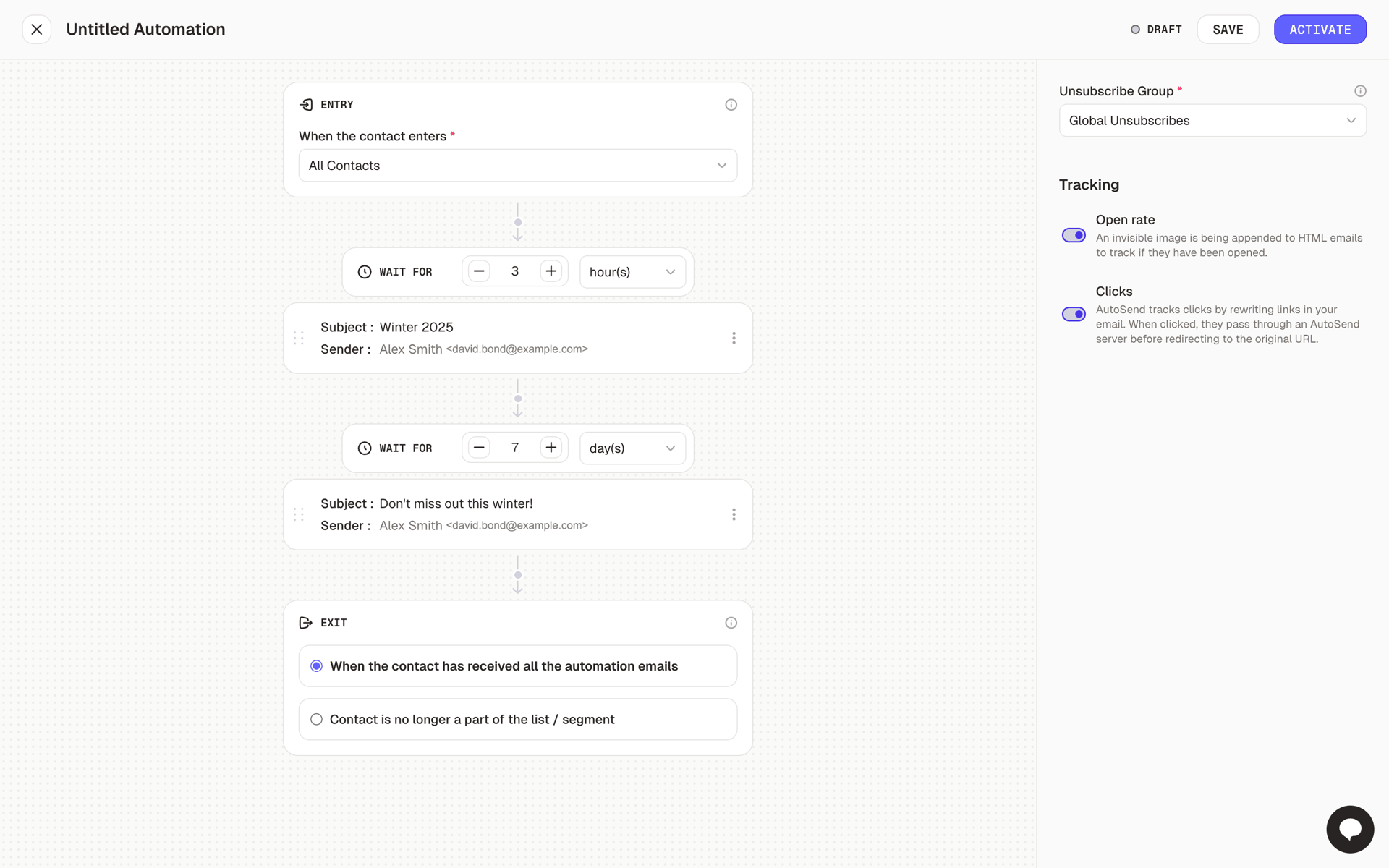Click the DRAFT status indicator
The image size is (1389, 868).
1156,30
